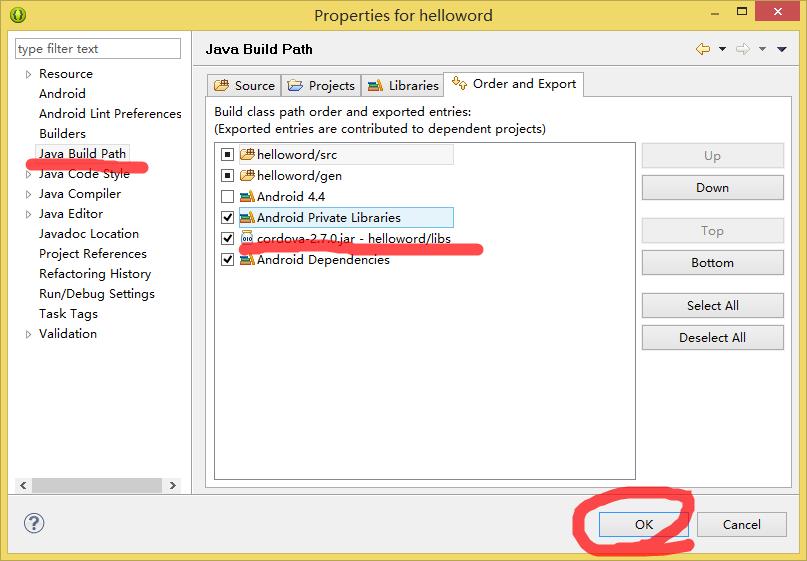Check the Android 4.4 checkbox
This screenshot has height=561, width=807.
coord(227,197)
